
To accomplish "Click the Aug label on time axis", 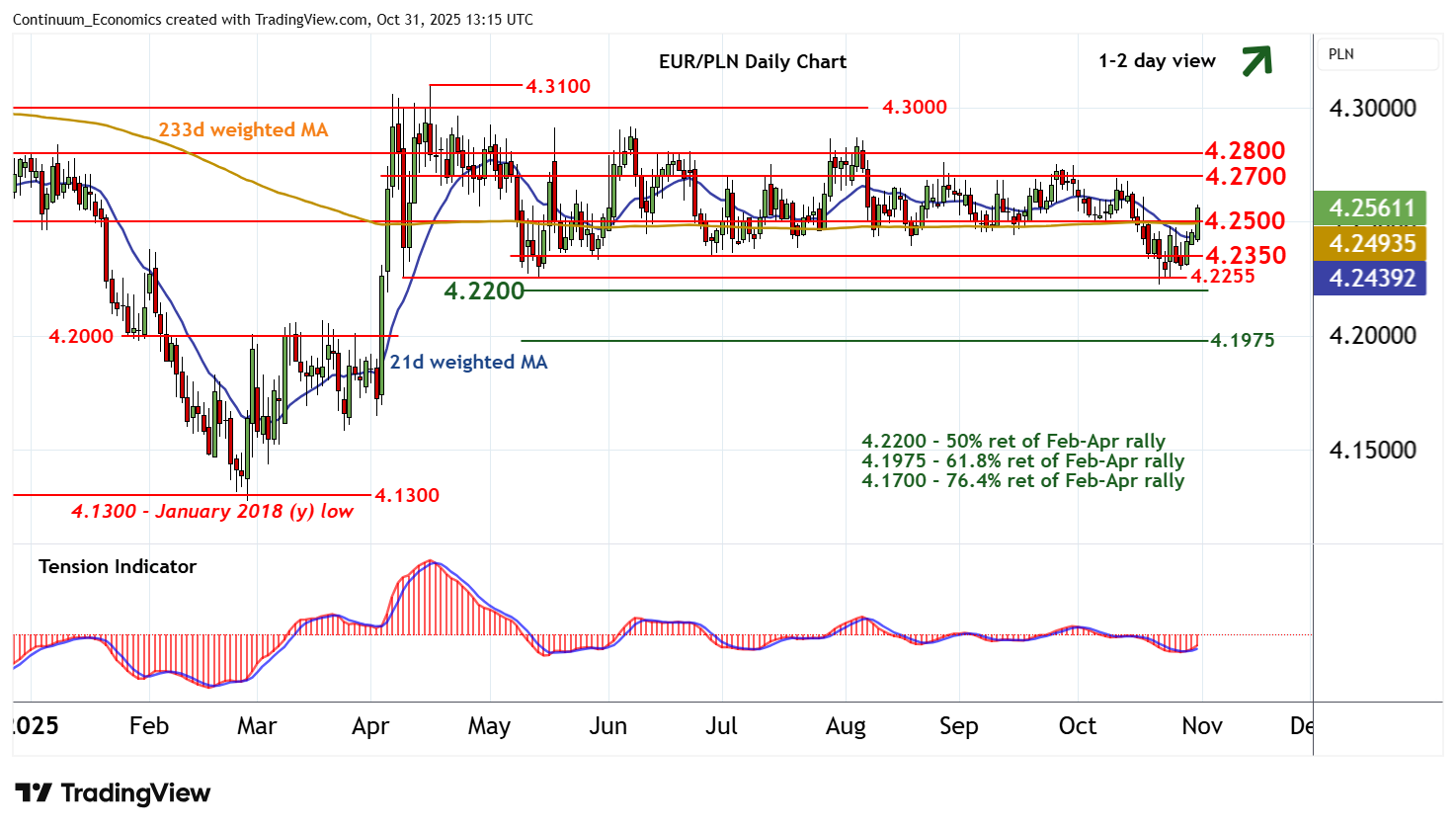I will [846, 726].
